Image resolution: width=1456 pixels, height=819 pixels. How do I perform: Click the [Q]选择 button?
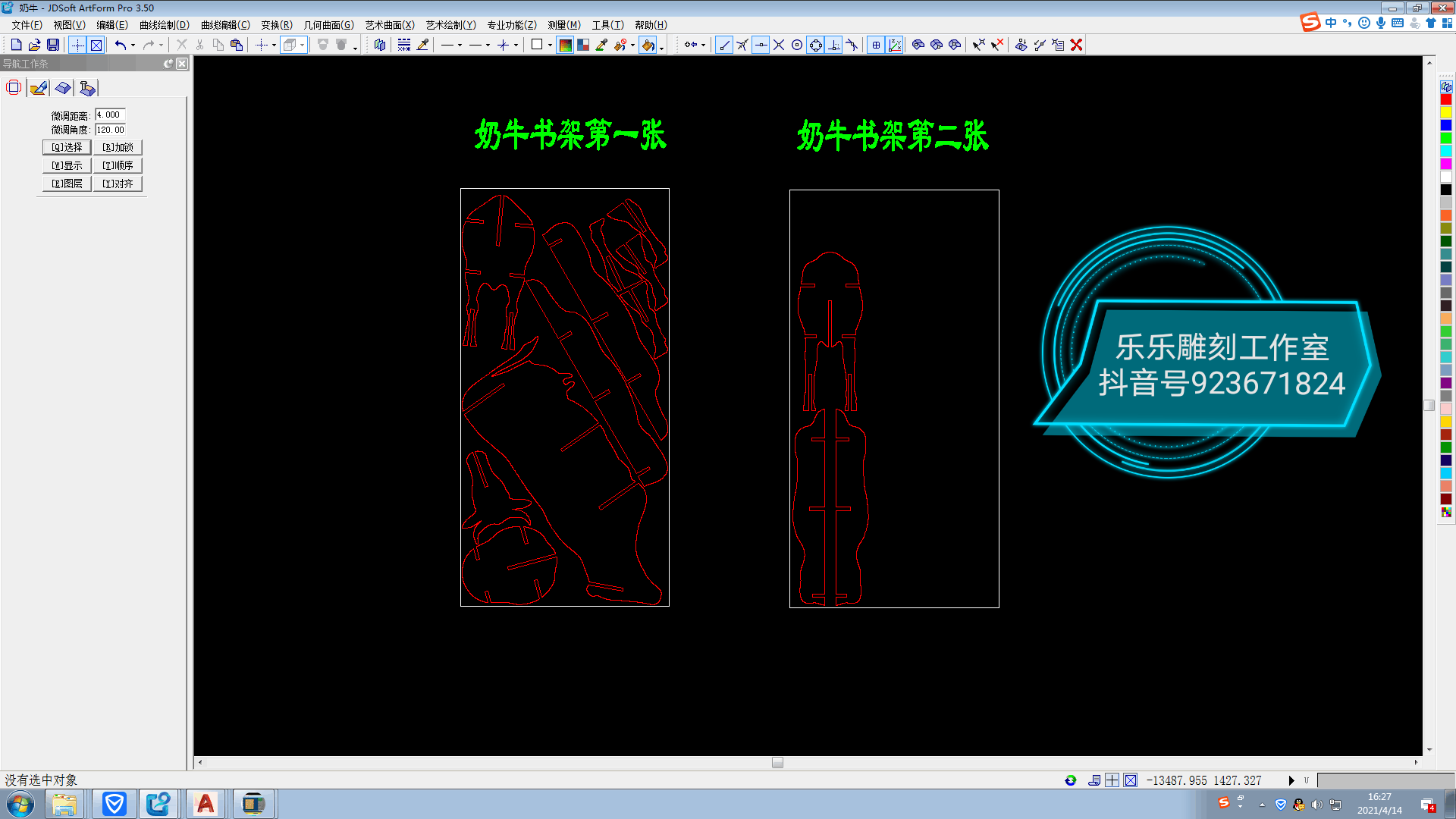coord(67,147)
